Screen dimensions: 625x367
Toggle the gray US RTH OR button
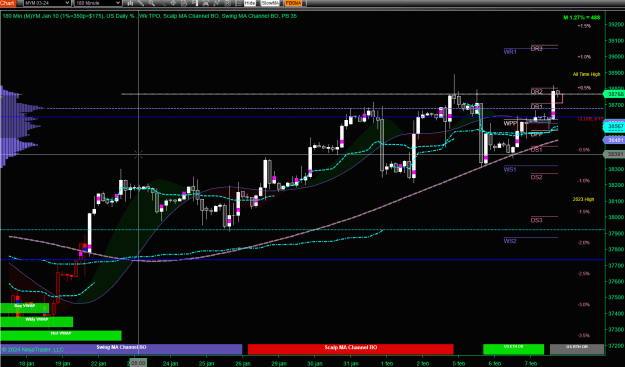[x=577, y=349]
